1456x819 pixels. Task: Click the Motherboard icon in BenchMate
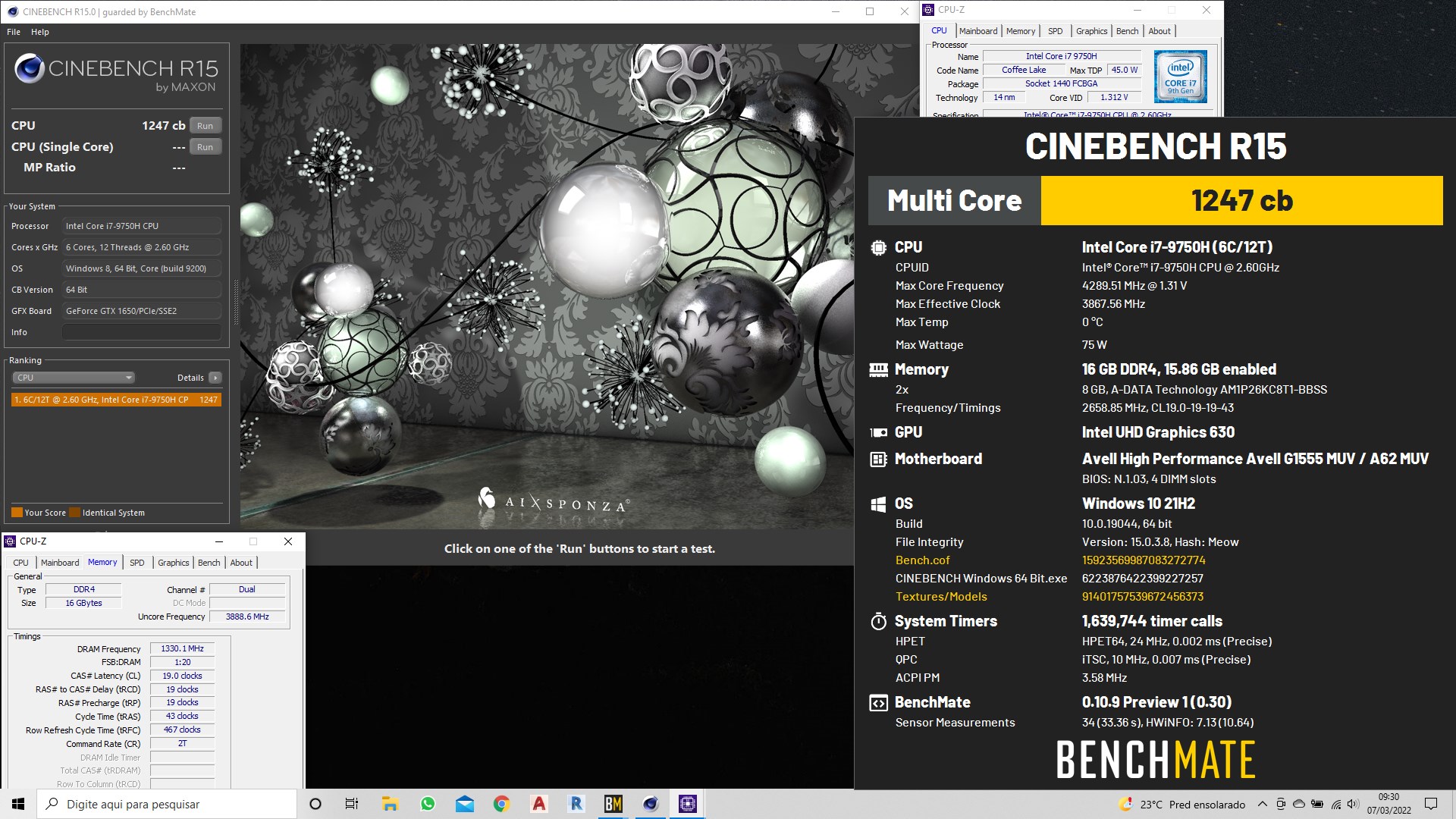click(x=878, y=459)
